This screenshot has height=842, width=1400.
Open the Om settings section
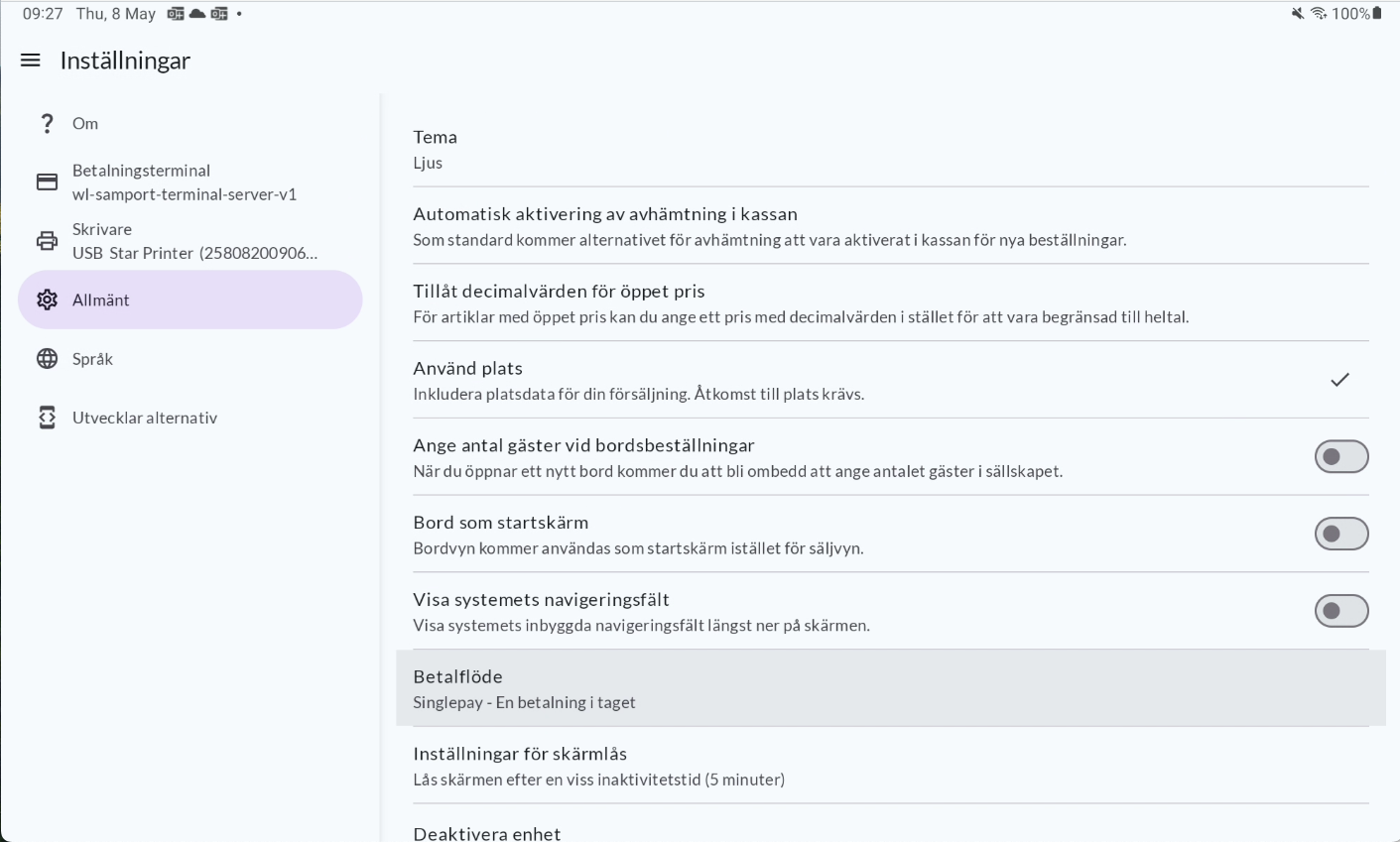point(191,124)
